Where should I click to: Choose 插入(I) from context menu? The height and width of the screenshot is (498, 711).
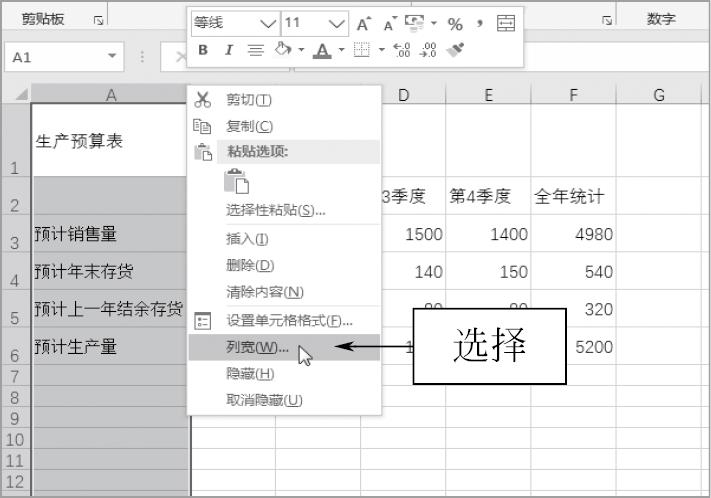click(x=284, y=239)
